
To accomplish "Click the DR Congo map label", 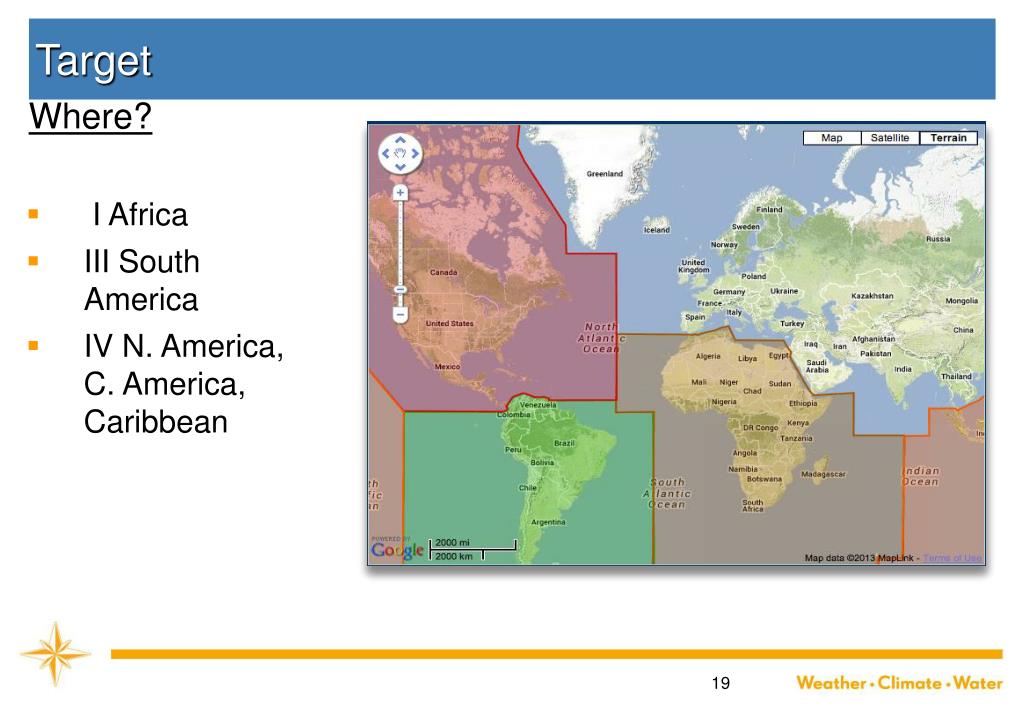I will (x=761, y=427).
